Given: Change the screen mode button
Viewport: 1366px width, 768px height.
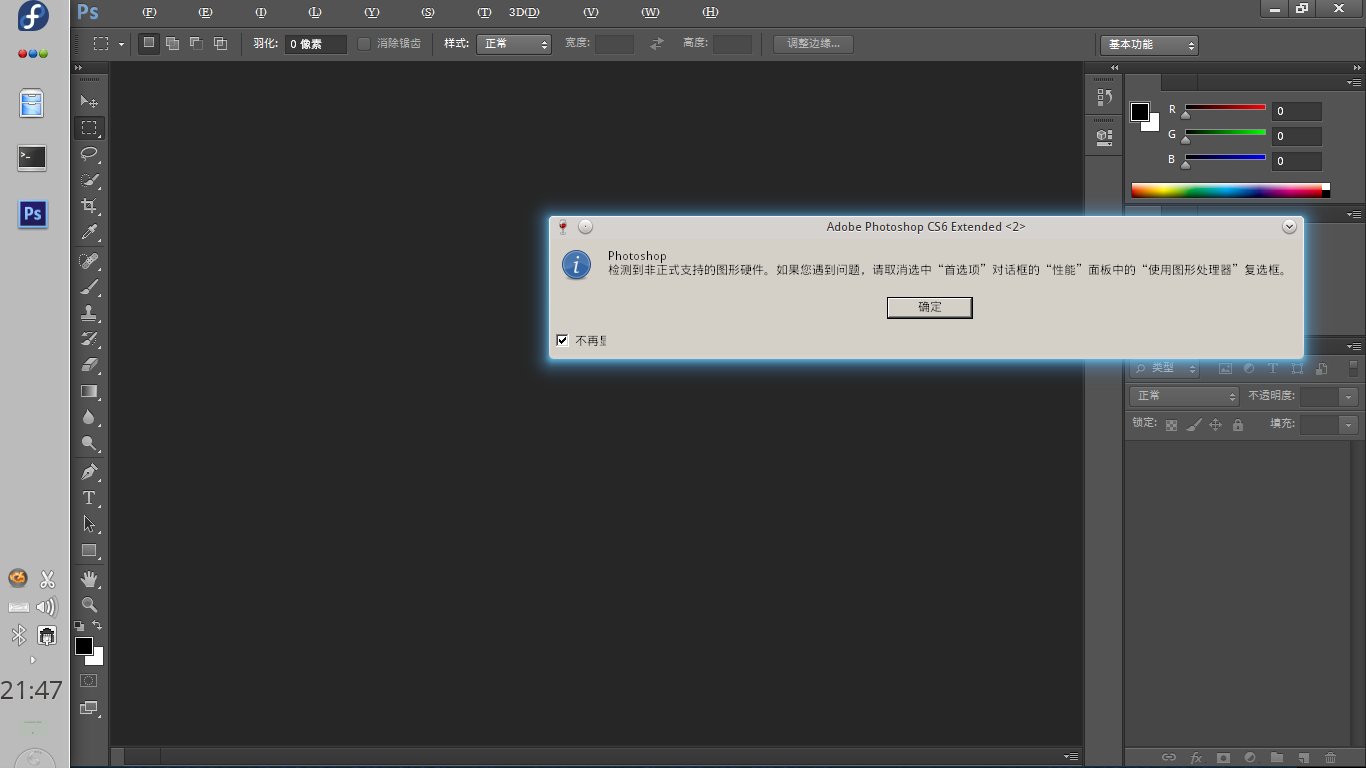Looking at the screenshot, I should pos(89,708).
